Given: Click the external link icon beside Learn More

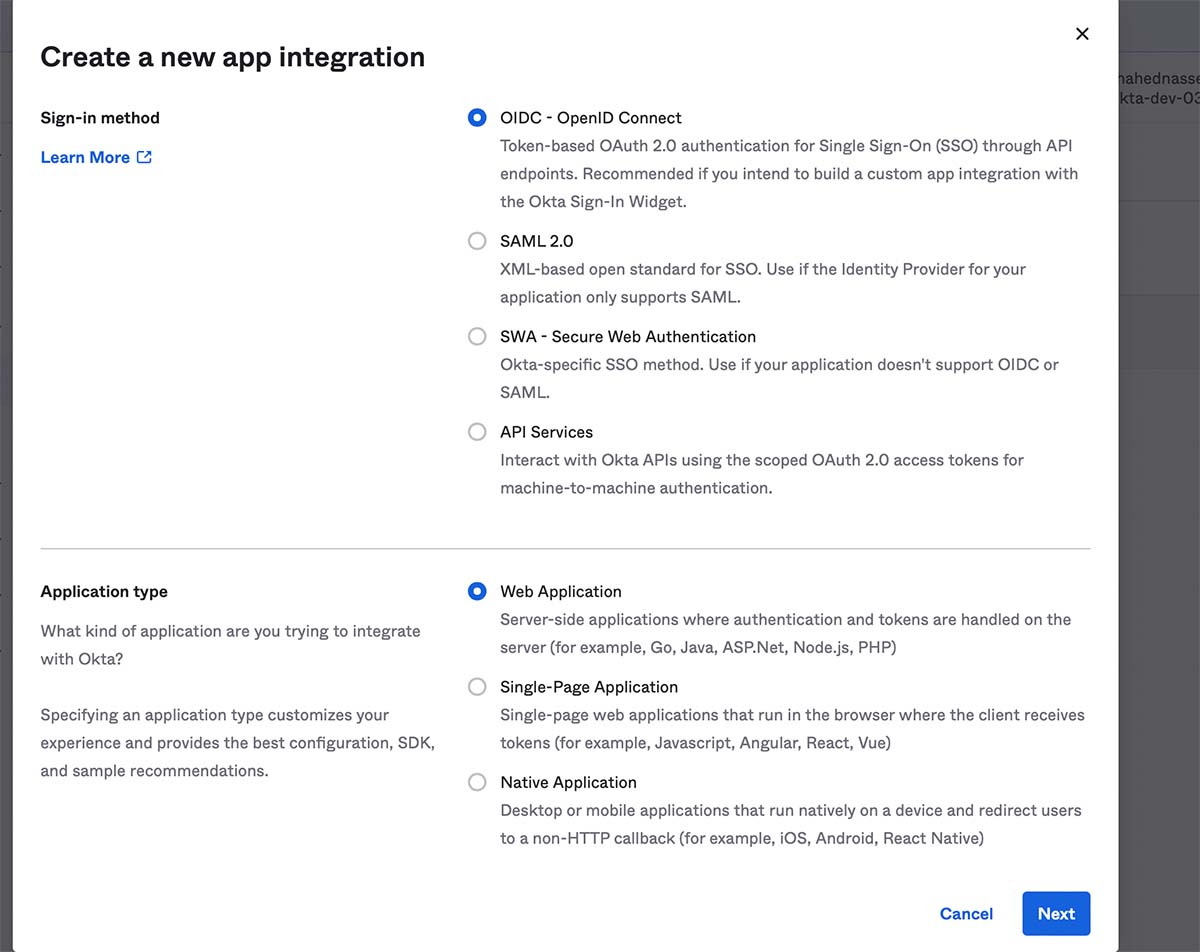Looking at the screenshot, I should coord(144,157).
